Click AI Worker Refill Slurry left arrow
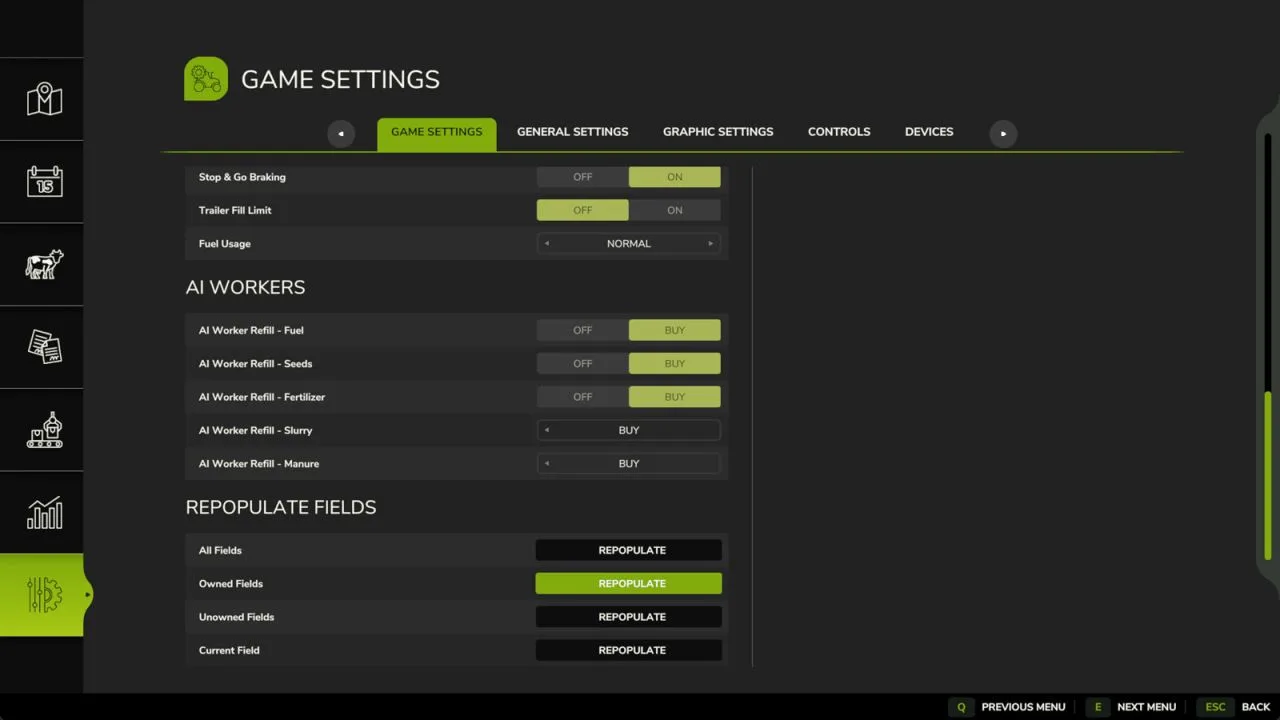 coord(547,430)
